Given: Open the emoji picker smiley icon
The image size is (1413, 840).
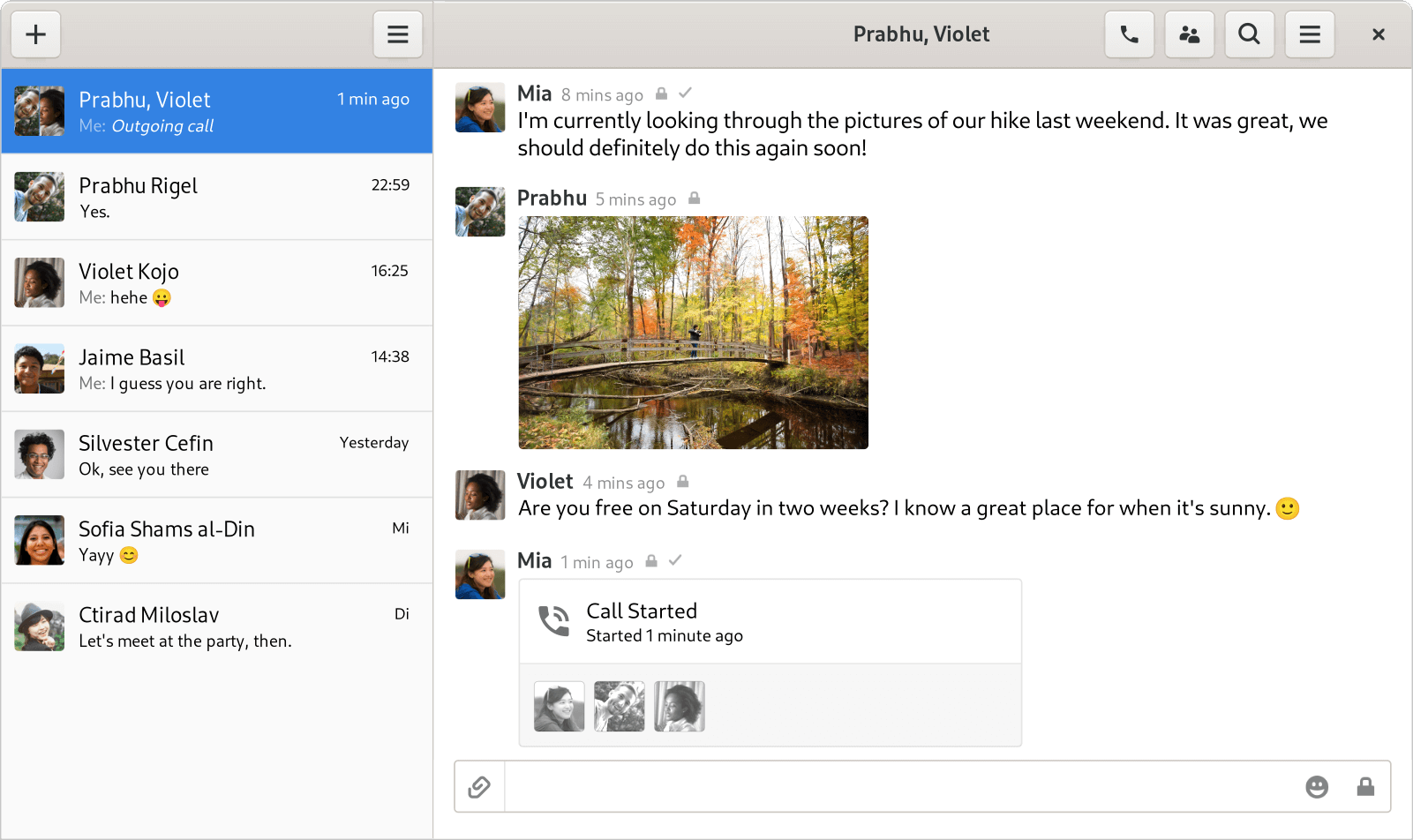Looking at the screenshot, I should point(1316,786).
